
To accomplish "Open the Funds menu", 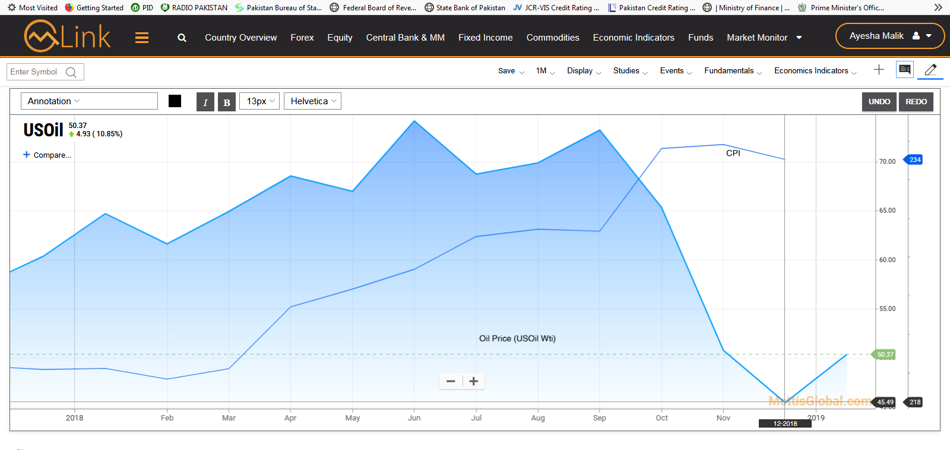I will (x=700, y=38).
